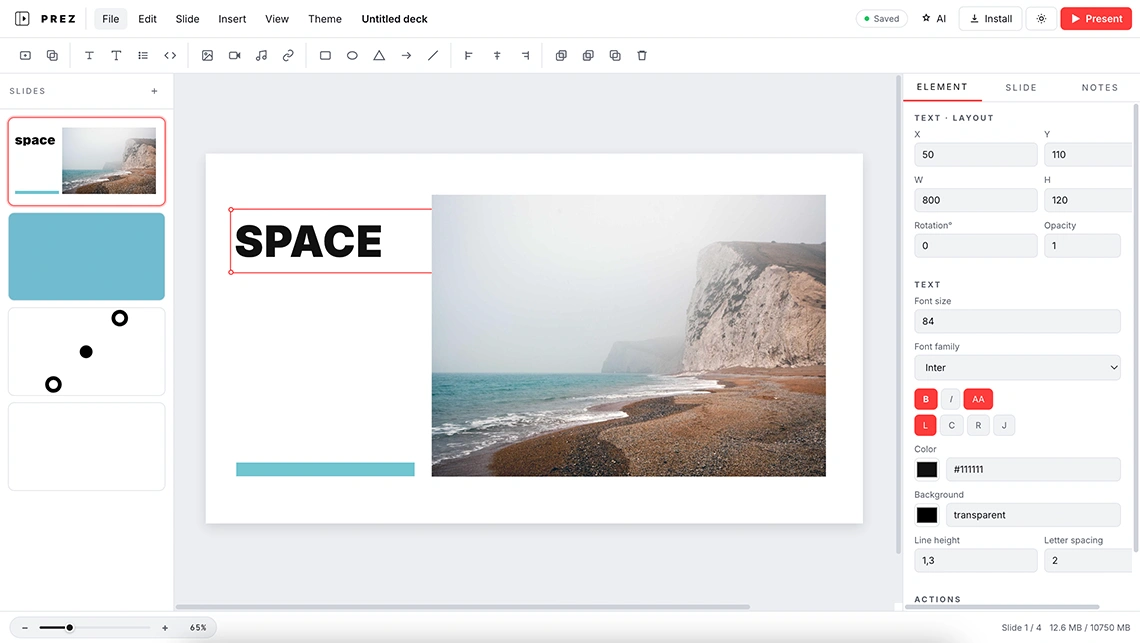Click the color hex #111111 field
1140x643 pixels.
click(x=1033, y=470)
